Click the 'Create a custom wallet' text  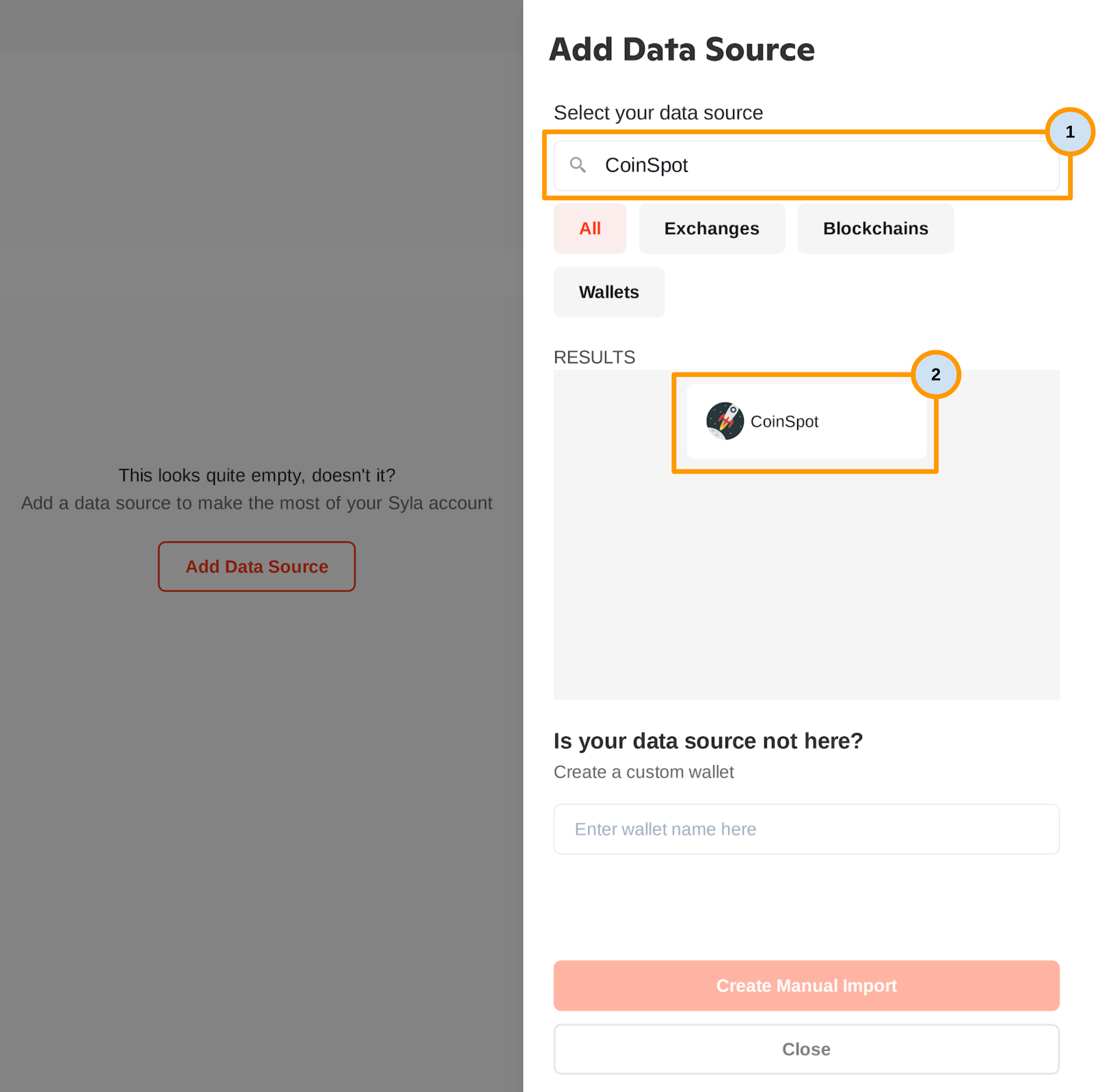(643, 771)
